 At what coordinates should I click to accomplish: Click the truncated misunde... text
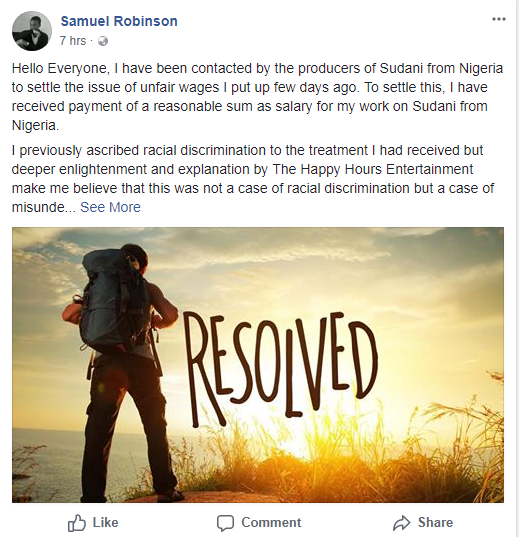tap(44, 207)
